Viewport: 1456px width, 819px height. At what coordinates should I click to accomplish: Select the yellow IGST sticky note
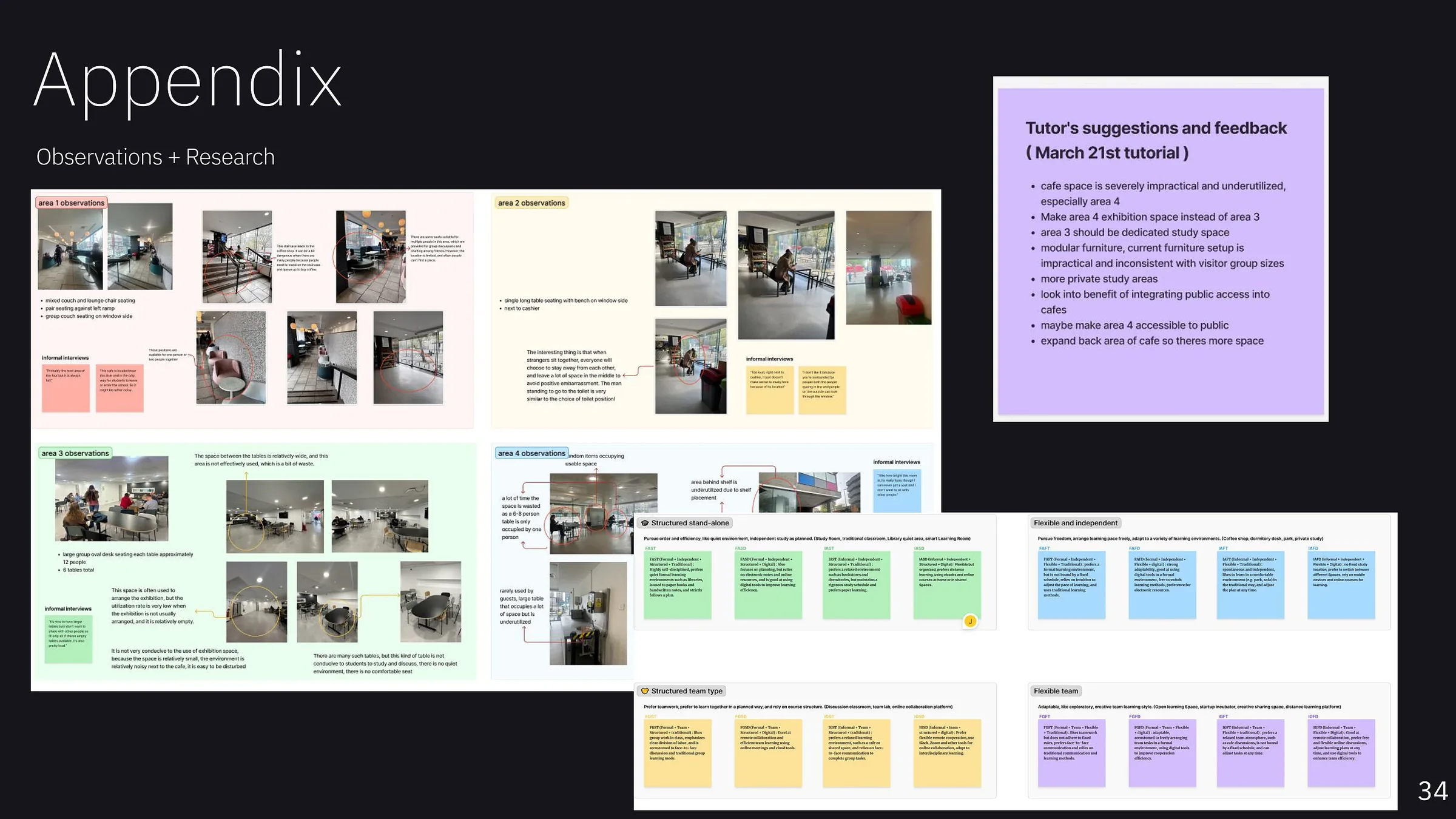pos(857,753)
